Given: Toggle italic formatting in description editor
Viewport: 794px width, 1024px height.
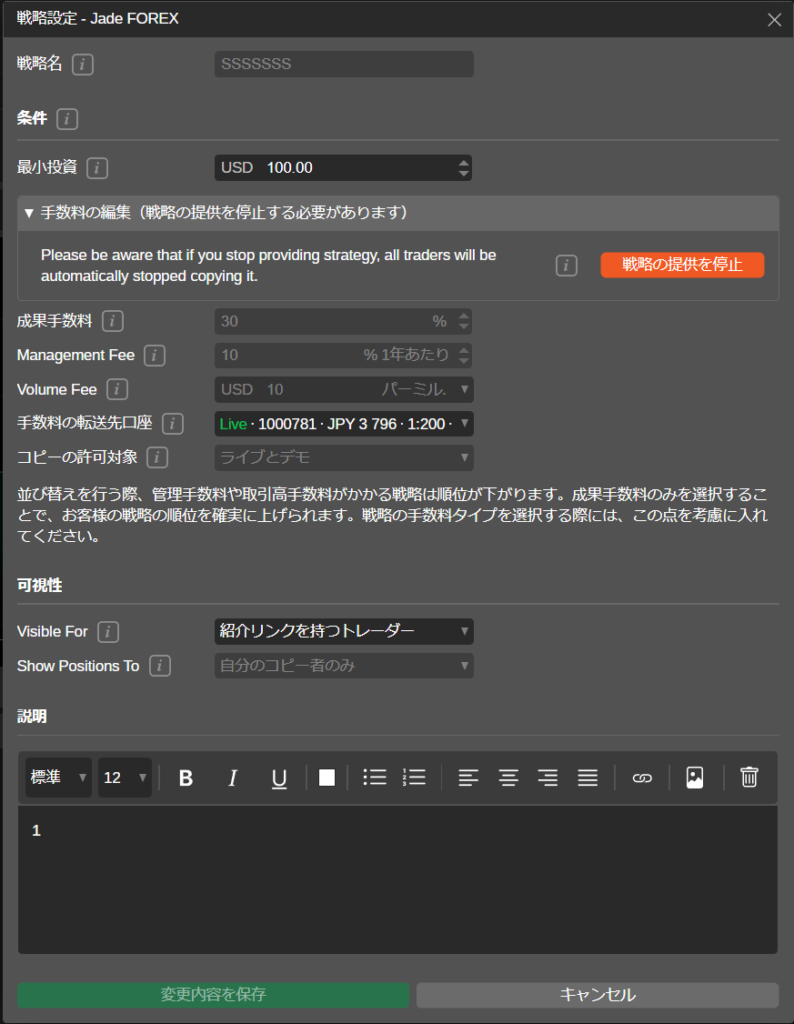Looking at the screenshot, I should coord(233,778).
